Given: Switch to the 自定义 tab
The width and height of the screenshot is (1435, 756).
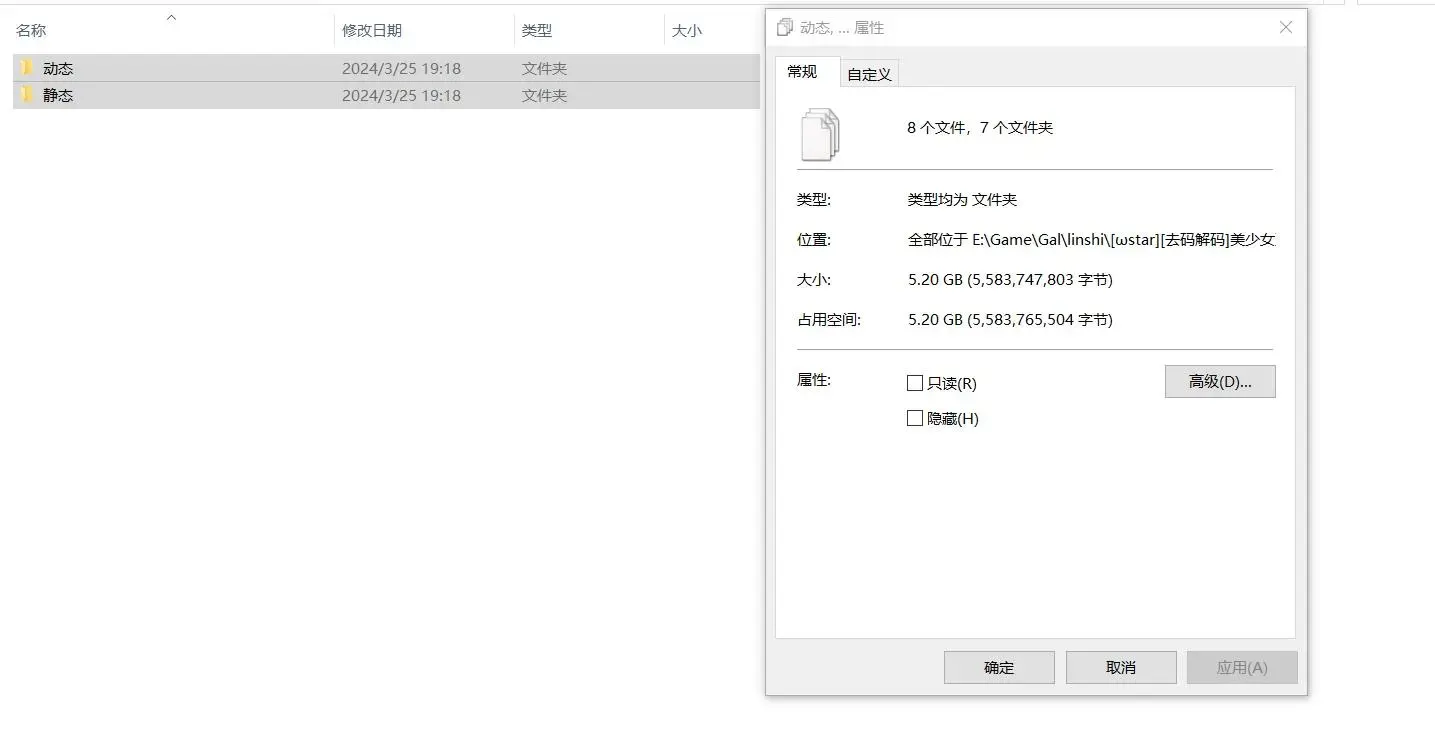Looking at the screenshot, I should click(869, 74).
